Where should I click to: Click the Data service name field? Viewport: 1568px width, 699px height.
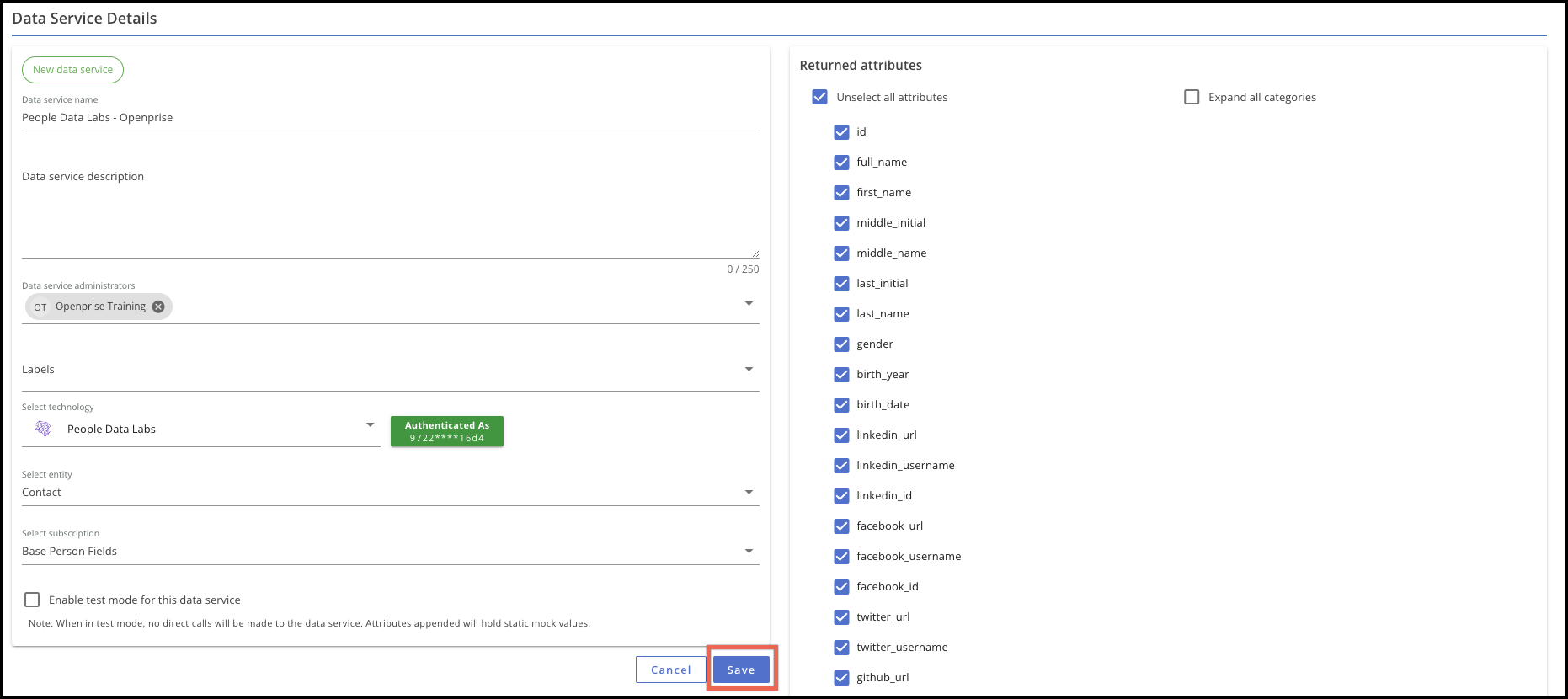tap(391, 118)
